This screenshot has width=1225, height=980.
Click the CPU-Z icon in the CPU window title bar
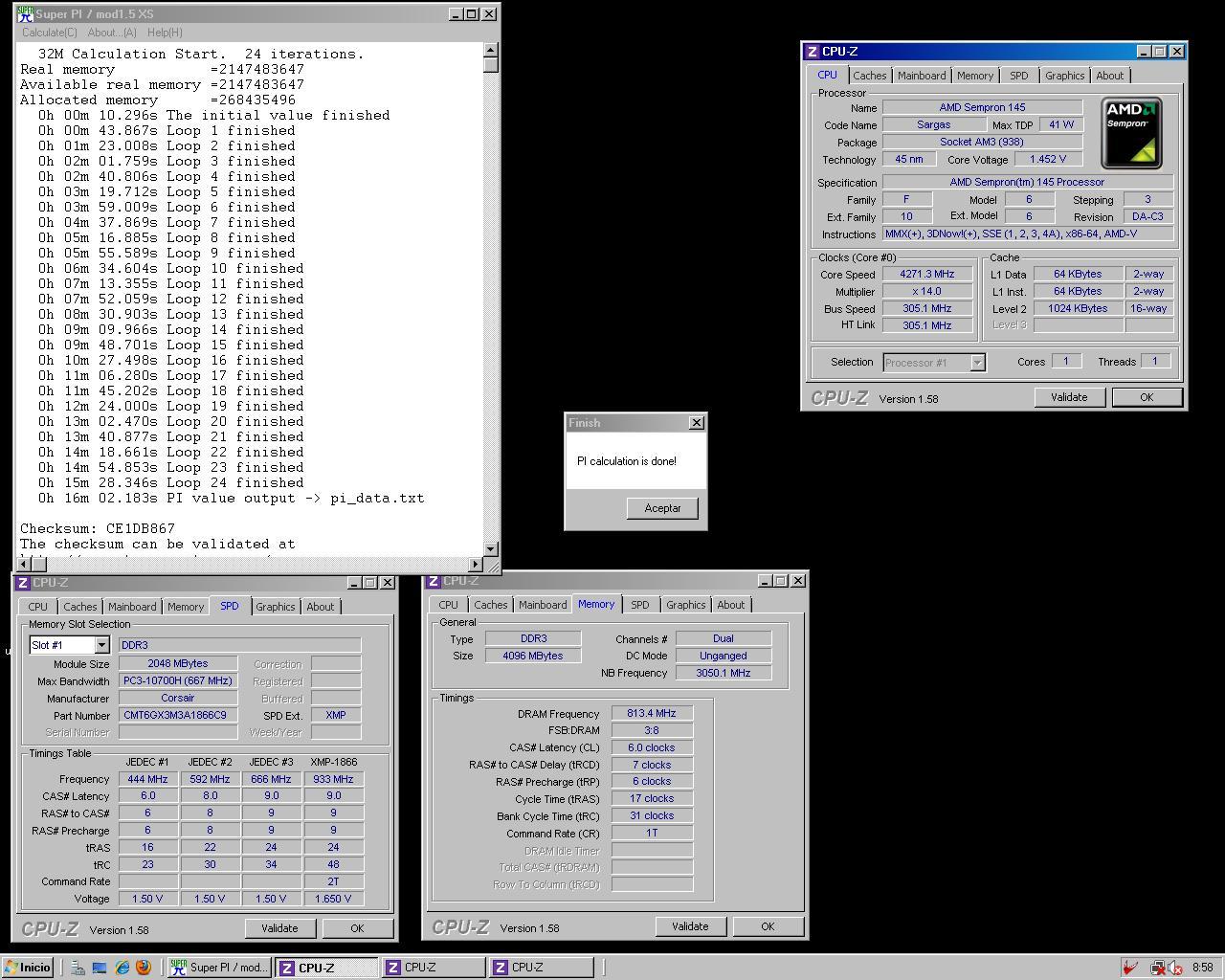(813, 52)
